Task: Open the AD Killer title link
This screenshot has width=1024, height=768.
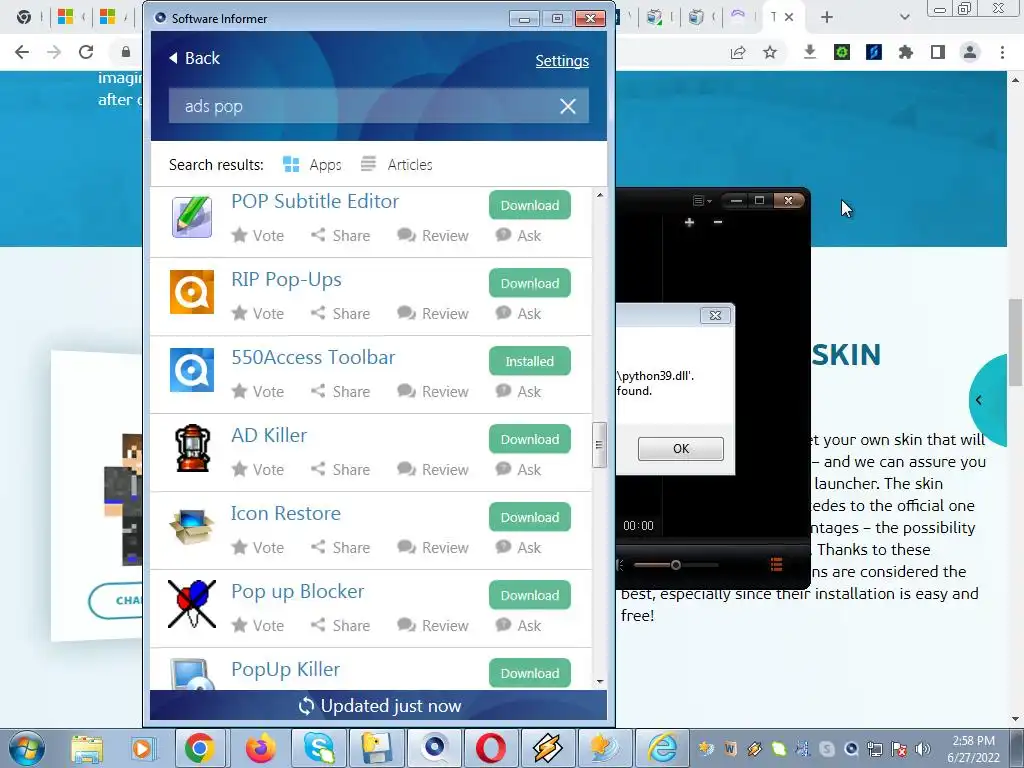Action: [x=269, y=436]
